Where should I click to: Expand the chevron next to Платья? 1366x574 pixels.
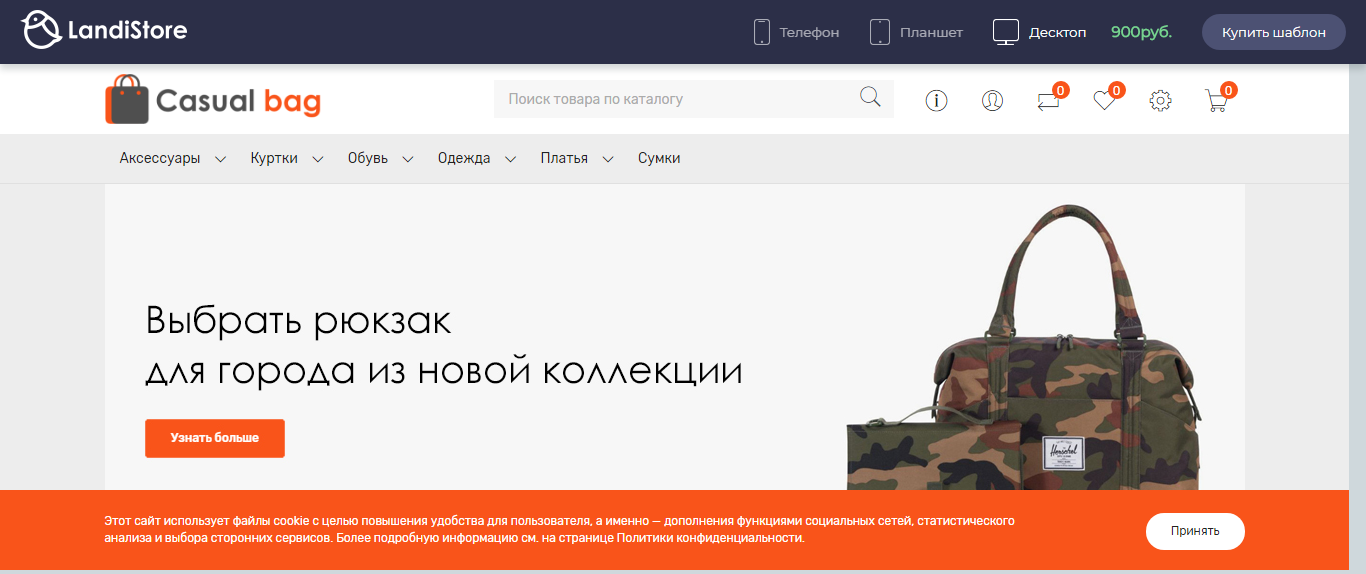608,159
